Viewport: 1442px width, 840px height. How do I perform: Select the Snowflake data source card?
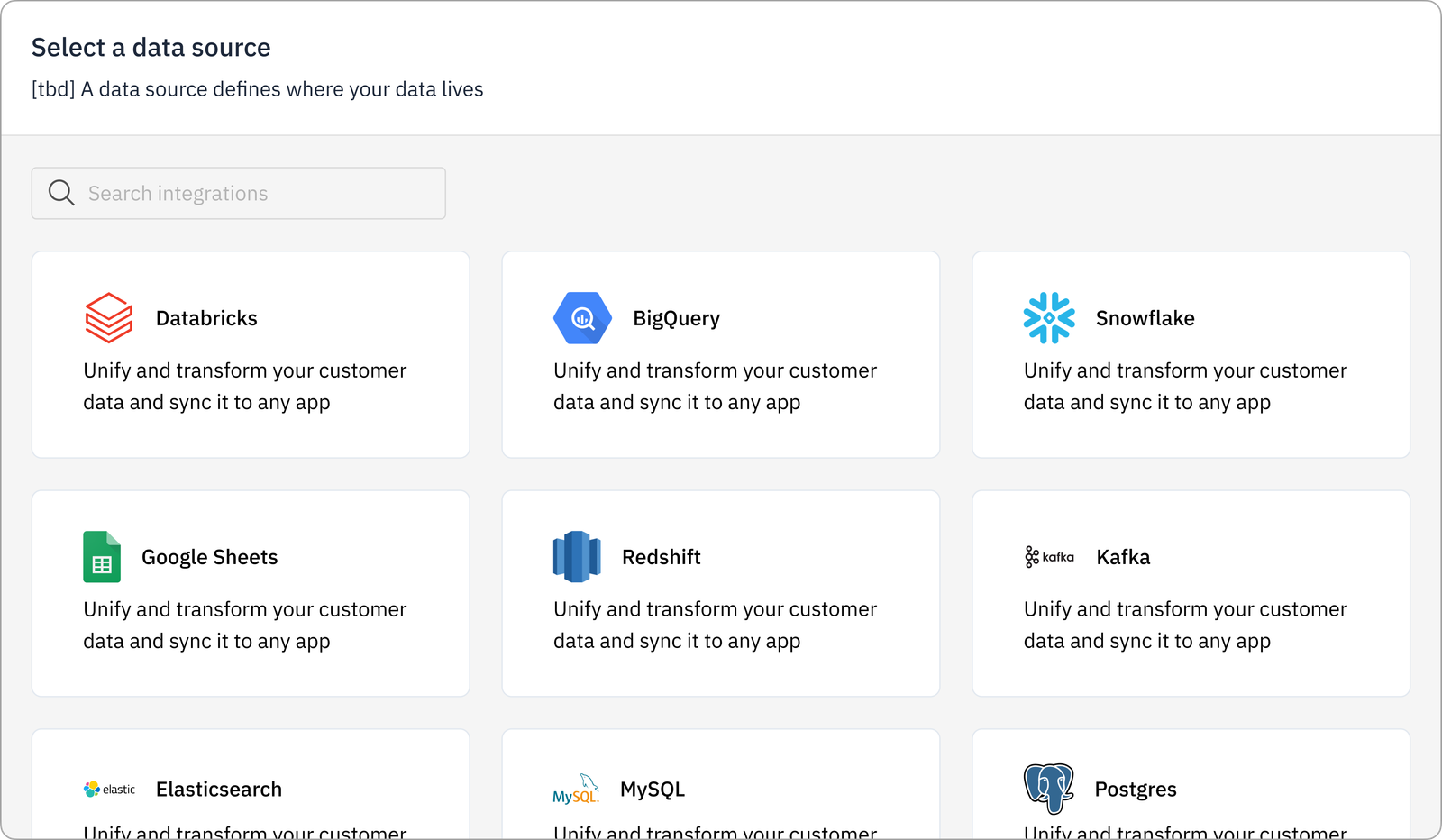1191,354
